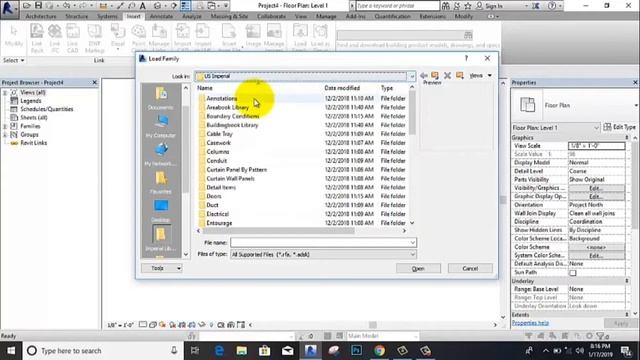Click the Sign In button
640x360 pixels.
(x=489, y=6)
